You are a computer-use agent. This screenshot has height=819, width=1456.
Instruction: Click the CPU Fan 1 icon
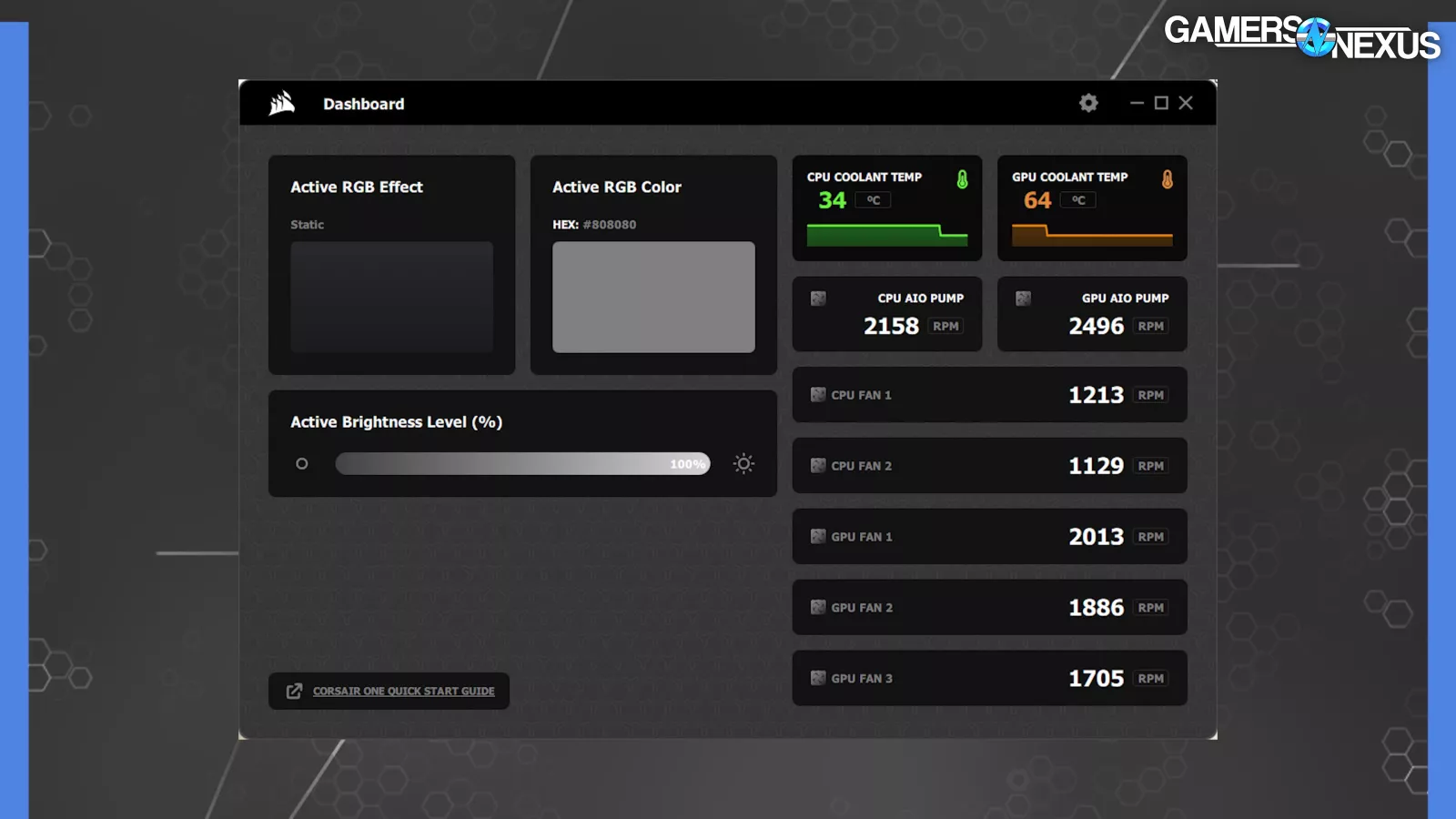point(818,395)
